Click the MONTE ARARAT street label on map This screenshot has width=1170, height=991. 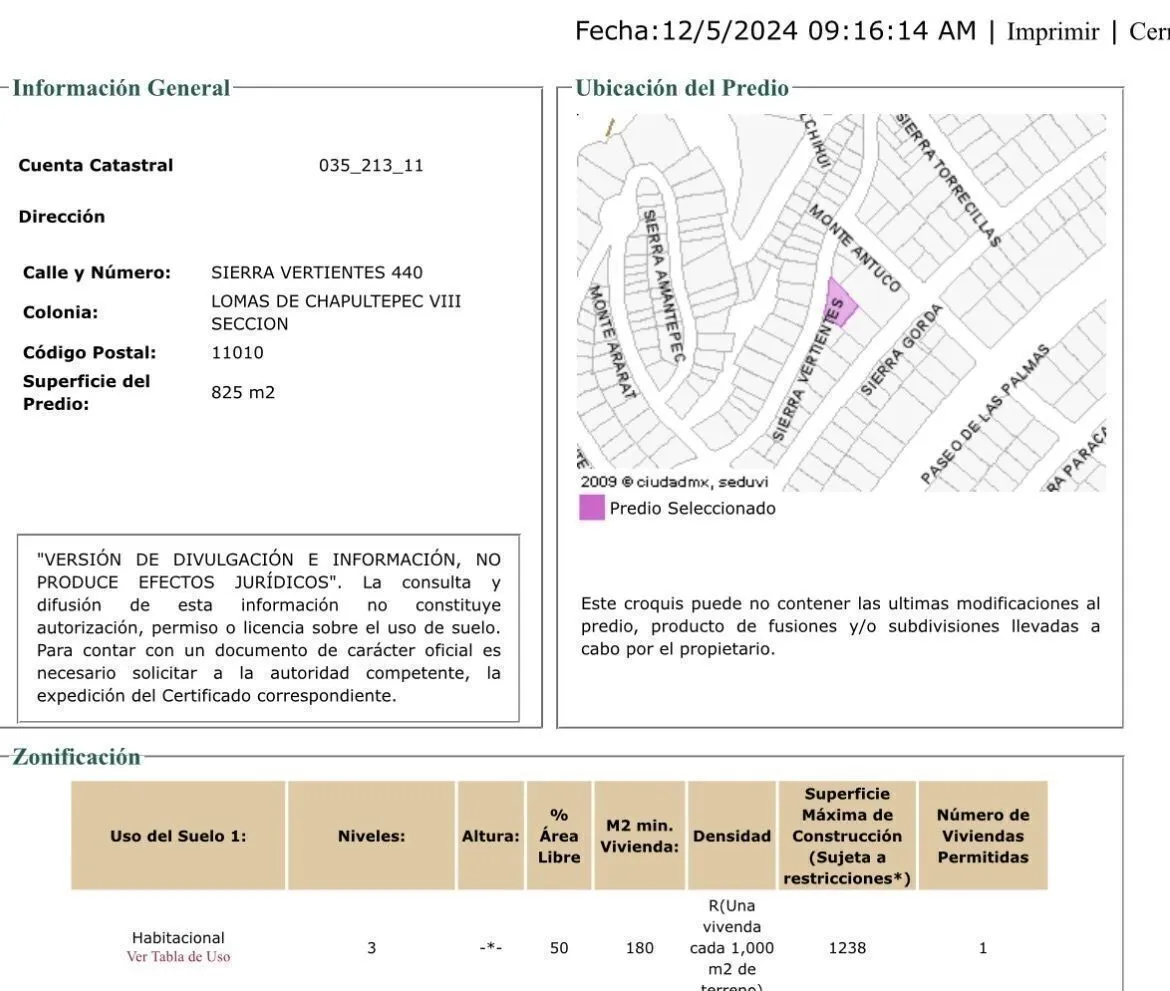coord(613,341)
